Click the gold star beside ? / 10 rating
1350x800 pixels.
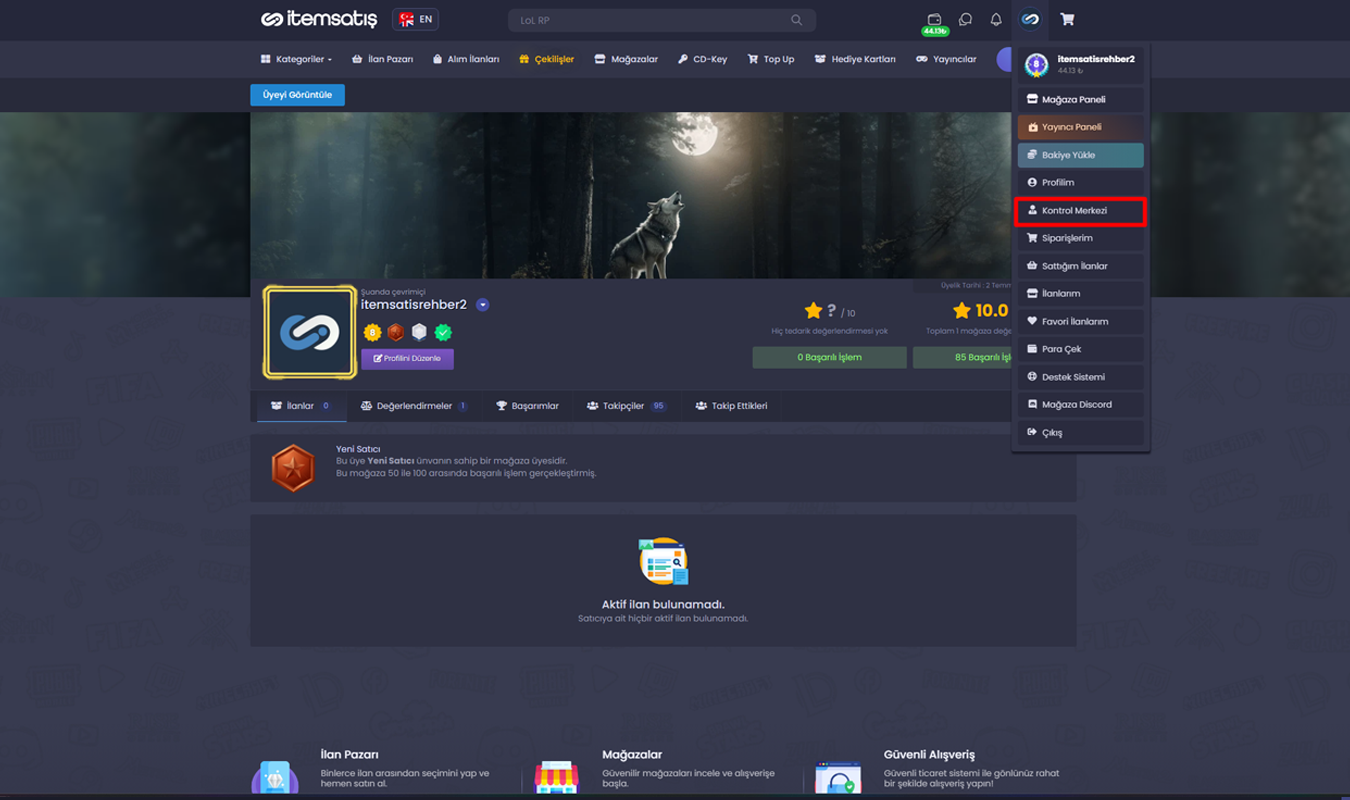(813, 311)
